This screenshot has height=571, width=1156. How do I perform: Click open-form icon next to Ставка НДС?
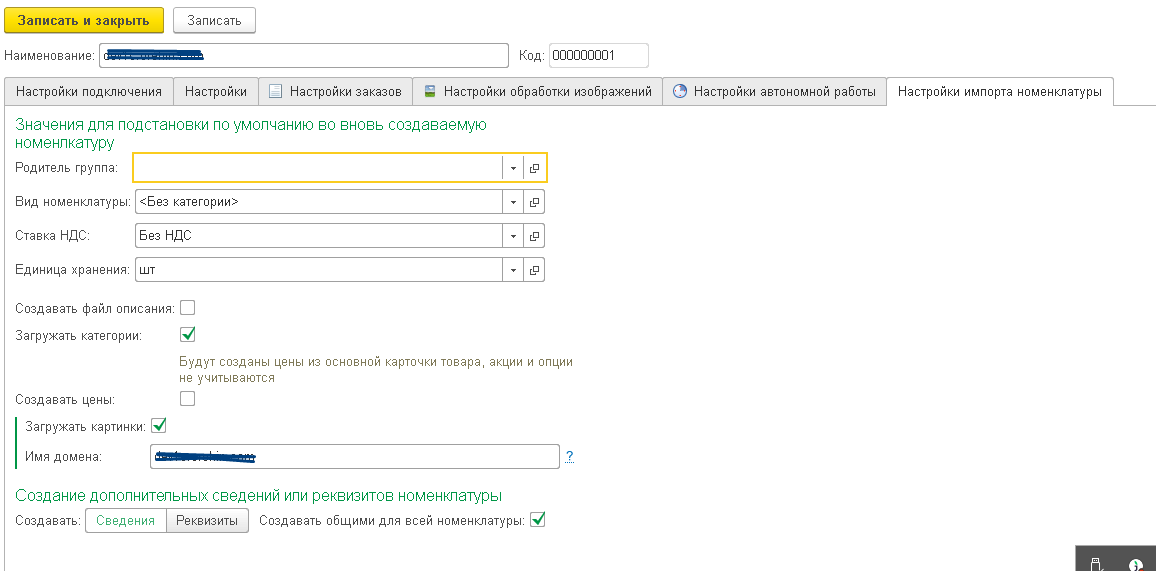pyautogui.click(x=534, y=236)
